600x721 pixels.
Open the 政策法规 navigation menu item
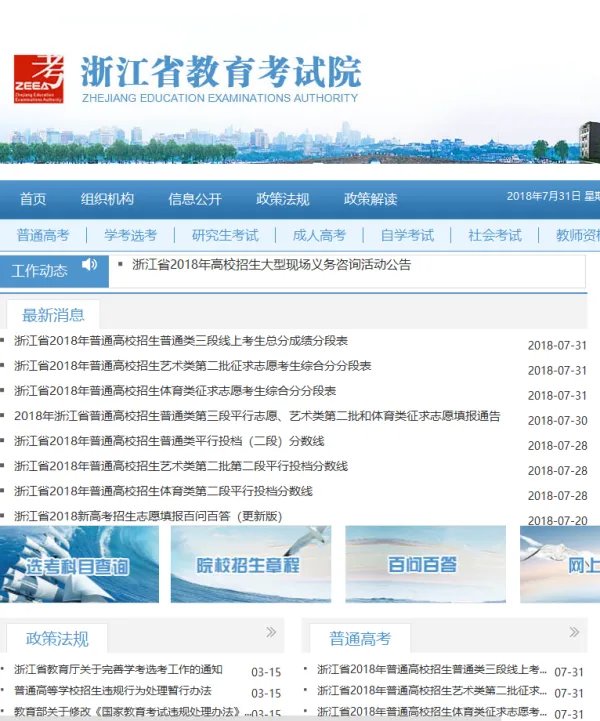click(283, 199)
